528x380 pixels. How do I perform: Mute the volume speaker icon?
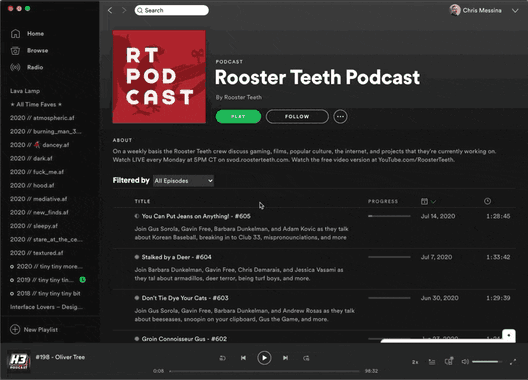coord(465,362)
